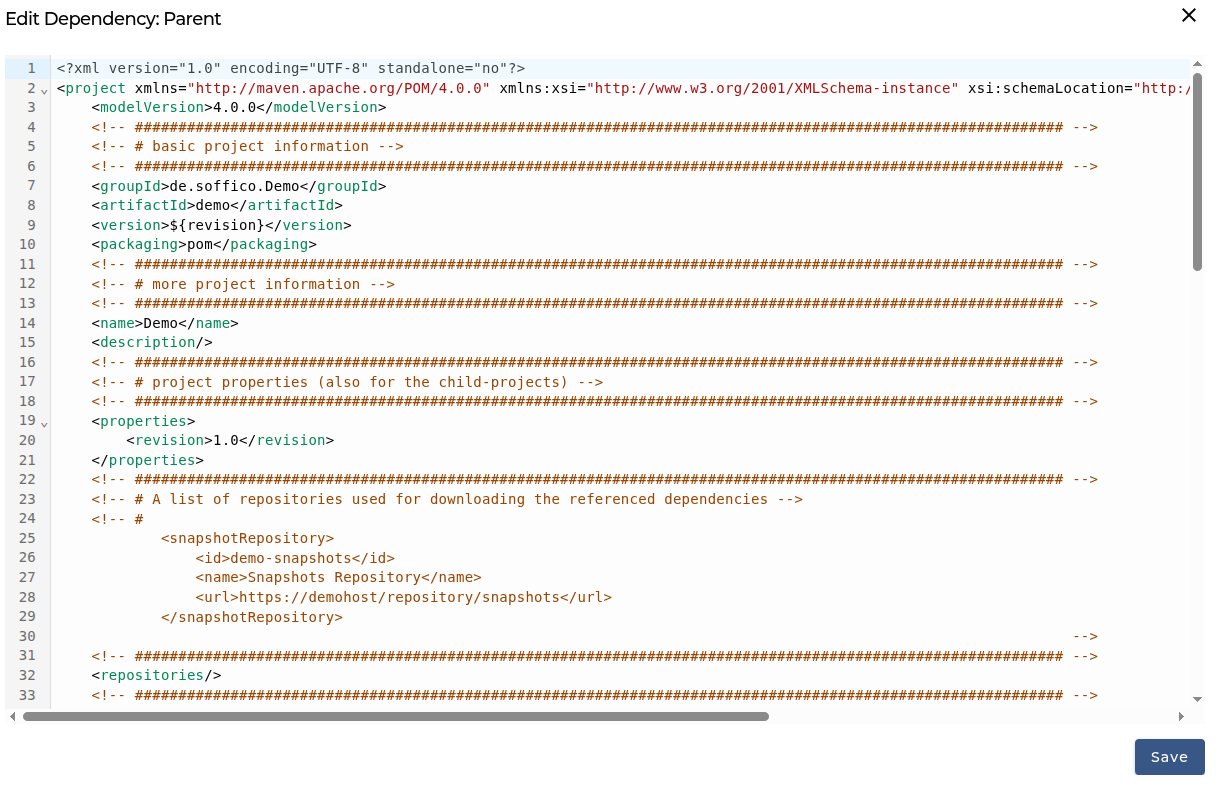
Task: Click the XMLSchema-instance URL string
Action: click(x=773, y=88)
